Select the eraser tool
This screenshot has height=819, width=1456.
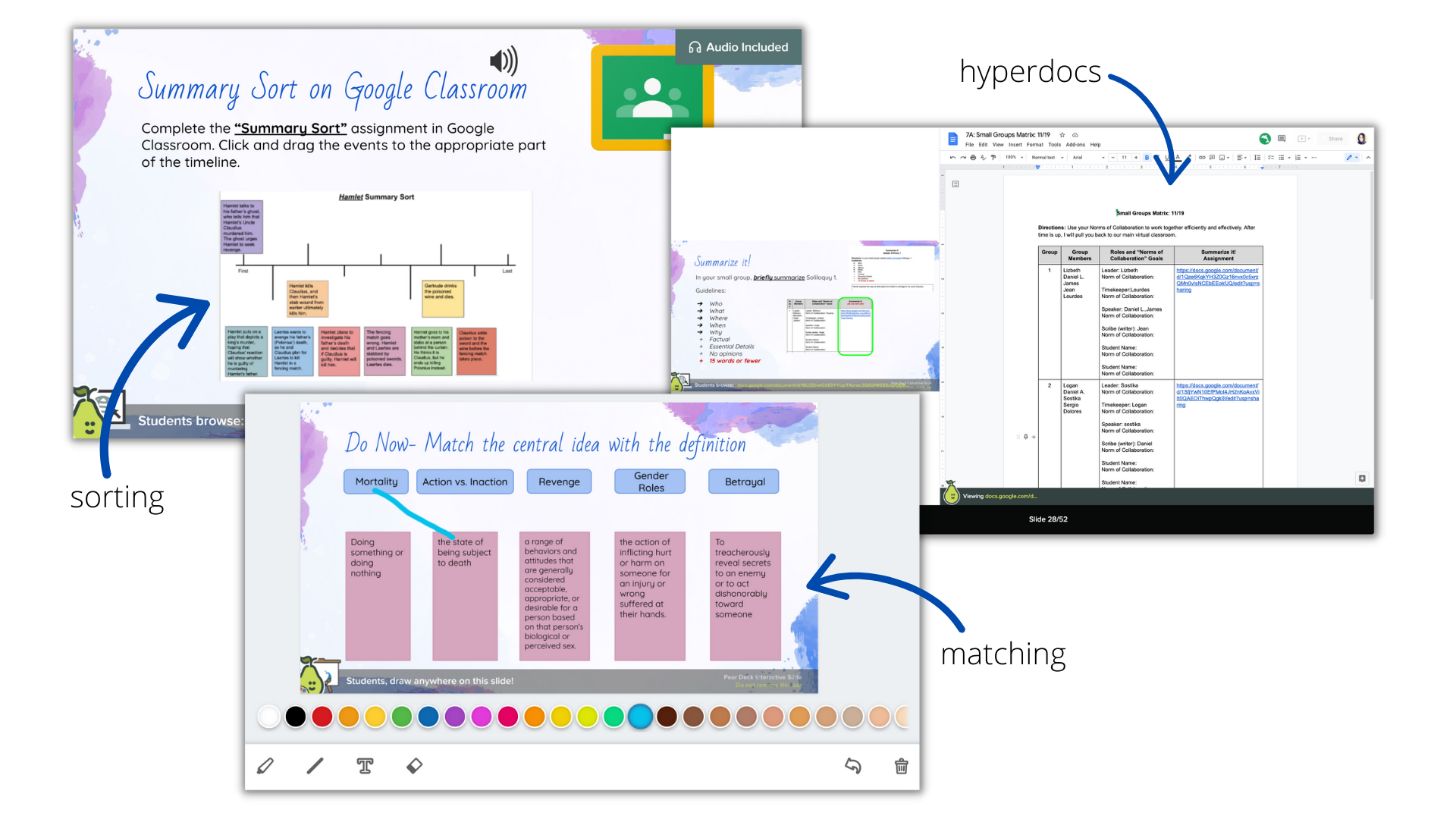(414, 766)
